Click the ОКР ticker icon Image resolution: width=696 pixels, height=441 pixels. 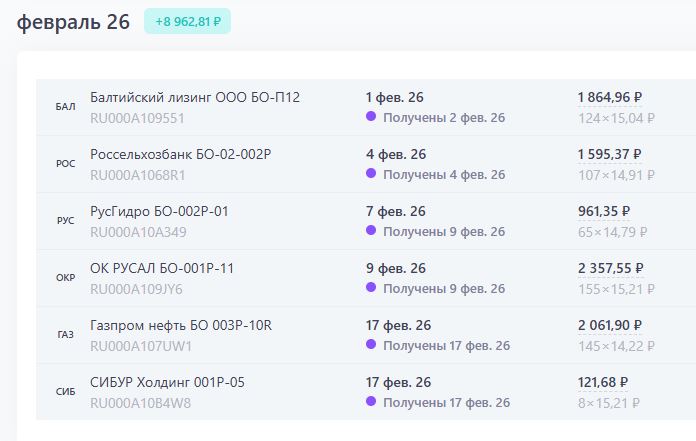point(65,278)
